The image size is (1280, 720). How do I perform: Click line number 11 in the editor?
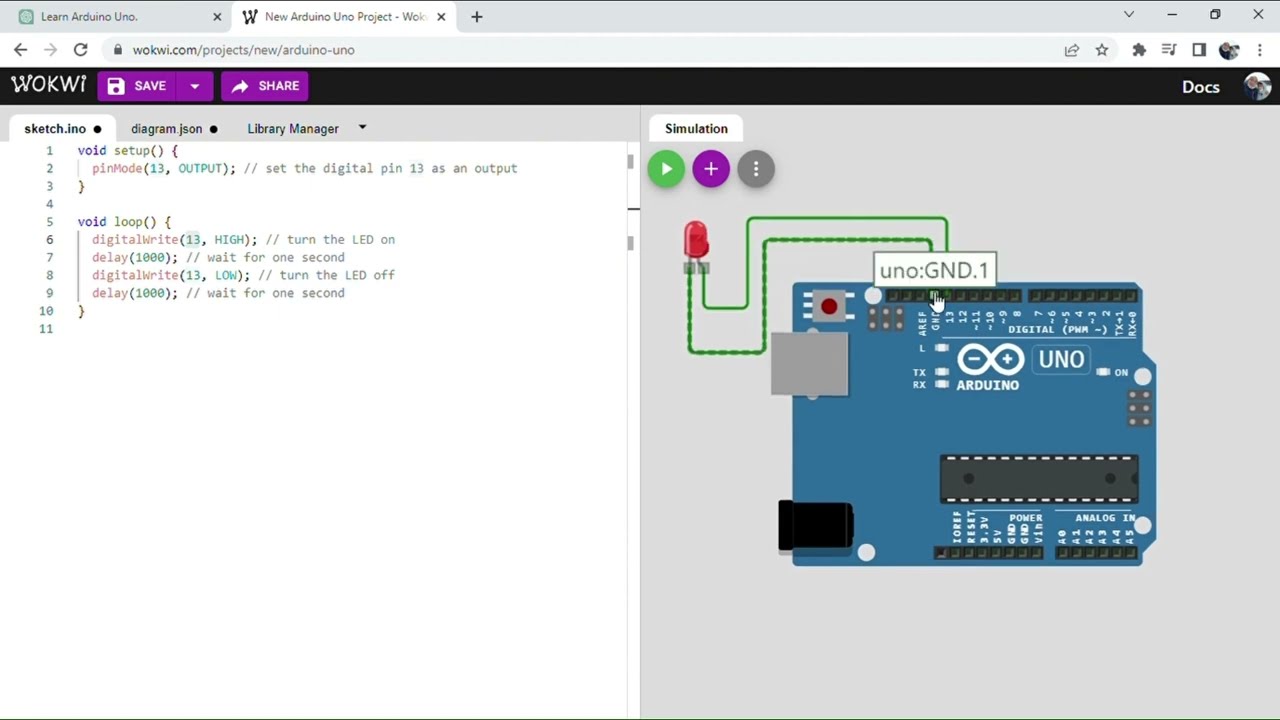(45, 329)
